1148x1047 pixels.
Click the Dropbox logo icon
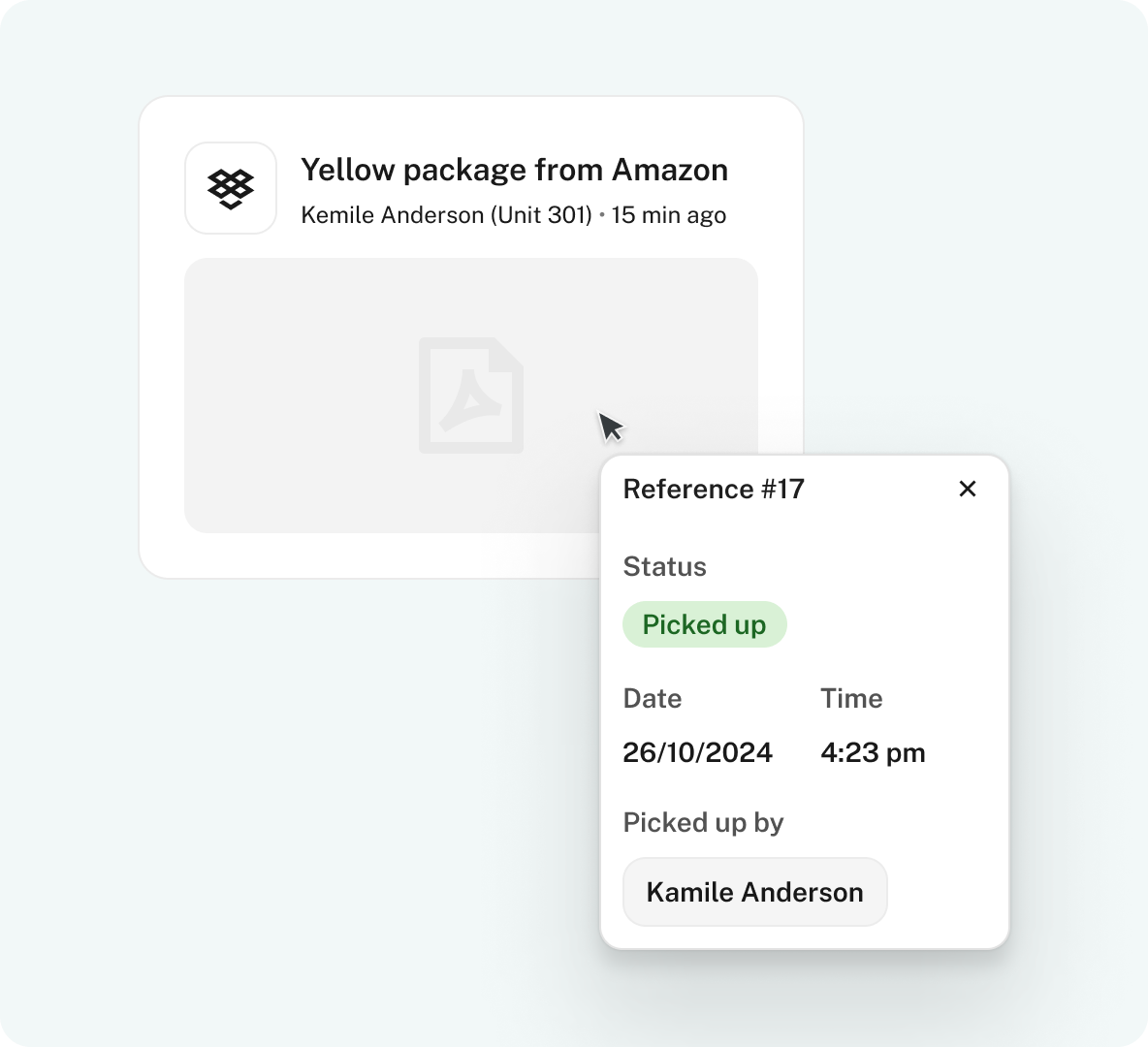pyautogui.click(x=231, y=188)
